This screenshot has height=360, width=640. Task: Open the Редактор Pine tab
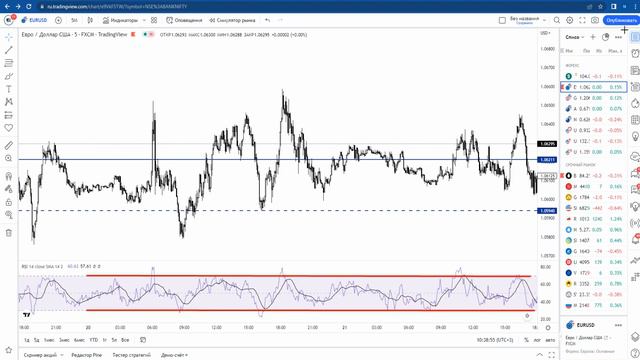click(x=87, y=355)
